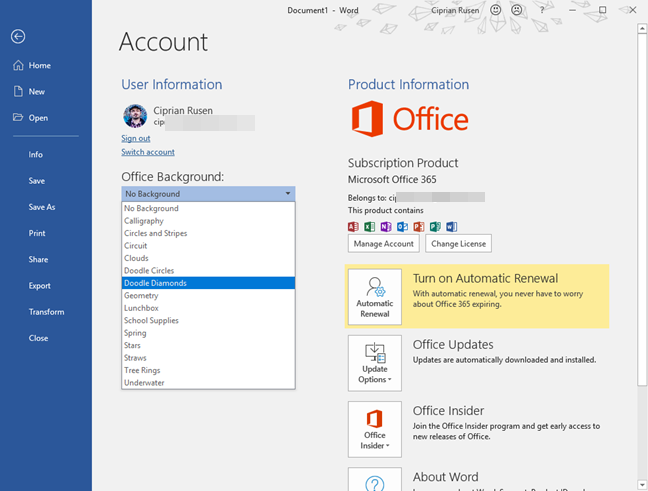Click the PowerPoint app icon
The image size is (648, 491).
[419, 226]
